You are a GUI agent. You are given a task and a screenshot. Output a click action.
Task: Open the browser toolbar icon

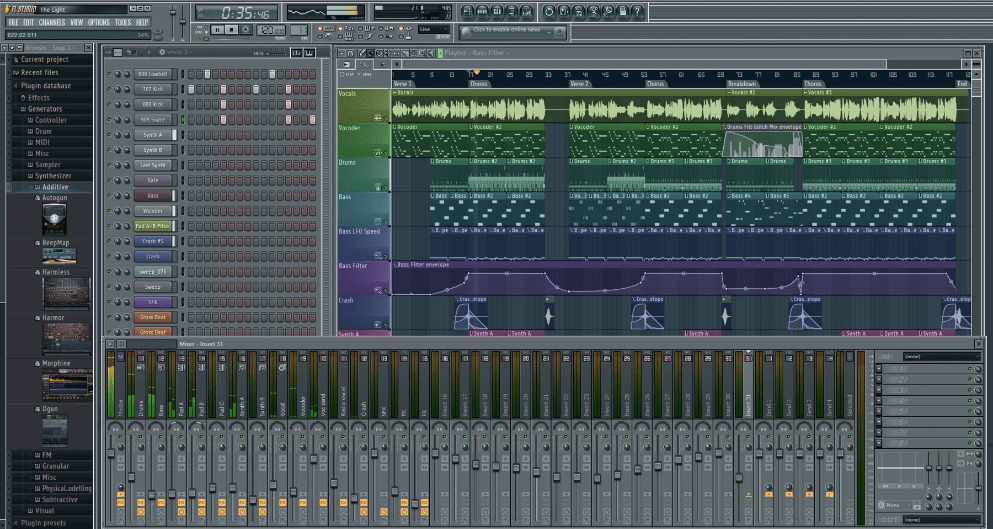point(512,11)
